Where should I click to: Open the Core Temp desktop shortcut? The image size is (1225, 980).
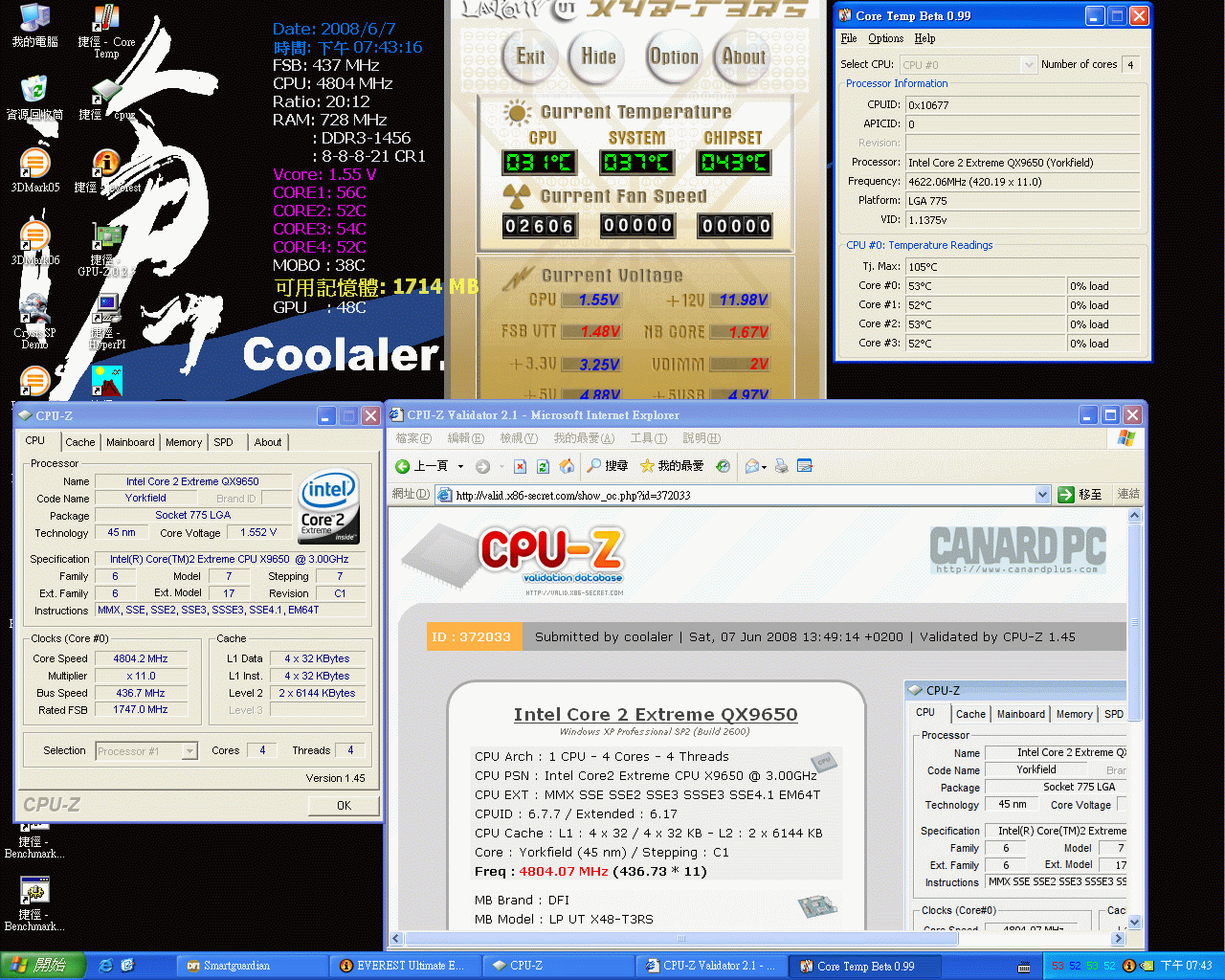point(106,32)
